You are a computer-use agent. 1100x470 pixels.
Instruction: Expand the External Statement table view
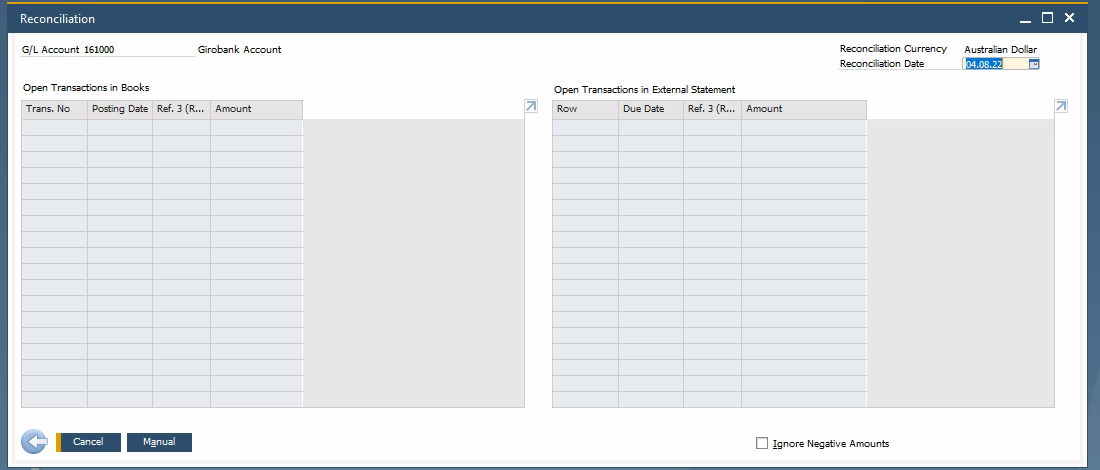[x=1060, y=106]
